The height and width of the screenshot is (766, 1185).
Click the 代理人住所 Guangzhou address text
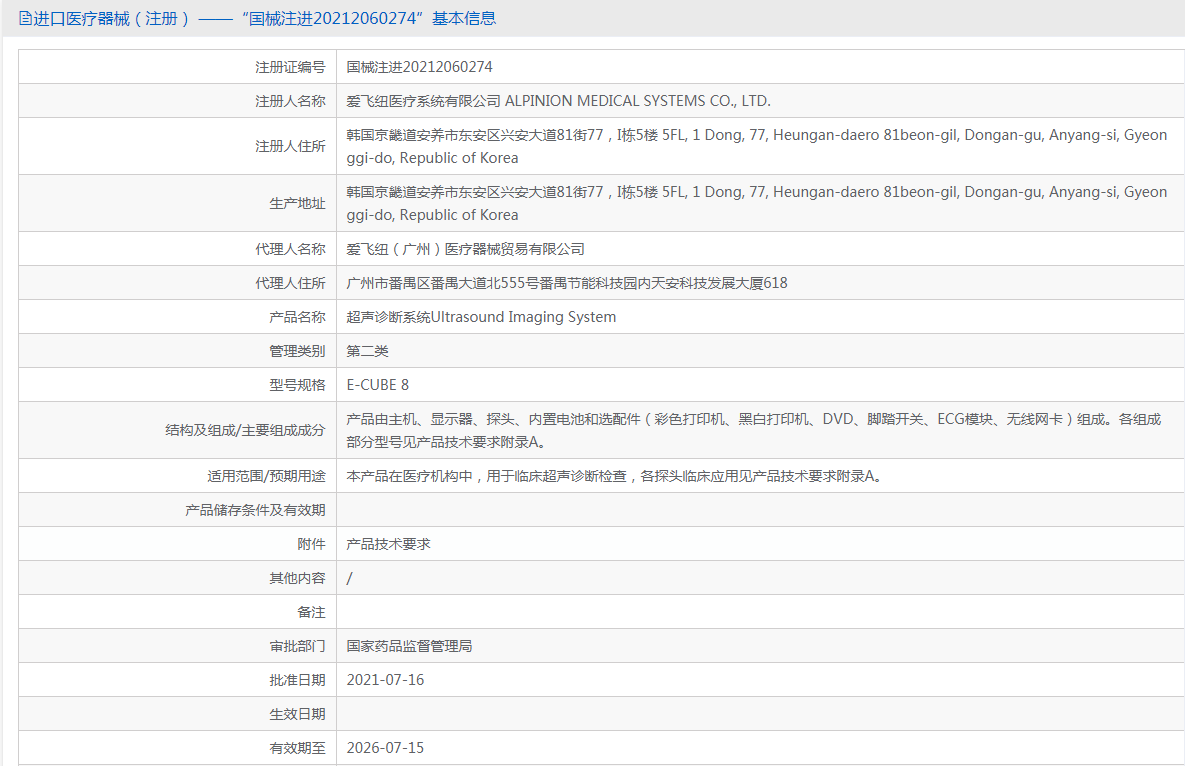pos(567,283)
